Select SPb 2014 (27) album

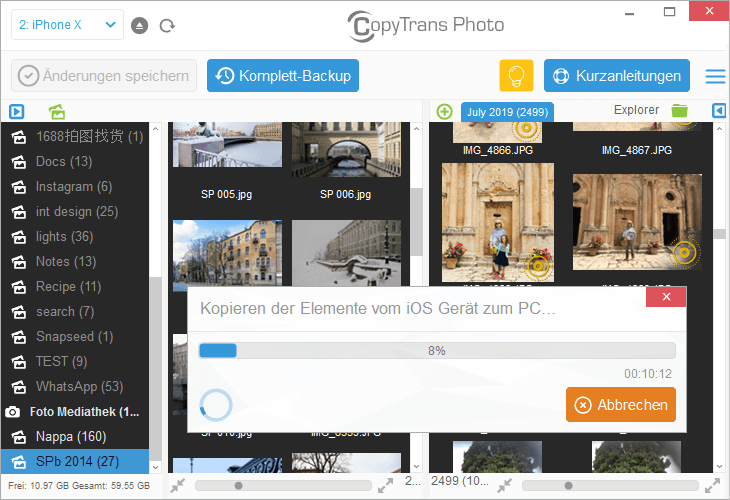pyautogui.click(x=75, y=461)
